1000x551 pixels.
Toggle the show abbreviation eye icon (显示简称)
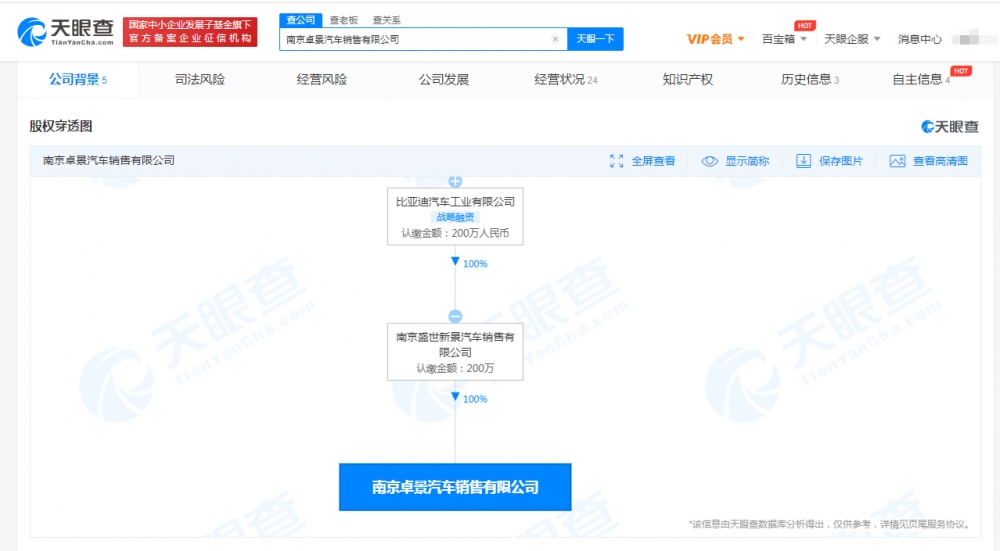point(710,161)
